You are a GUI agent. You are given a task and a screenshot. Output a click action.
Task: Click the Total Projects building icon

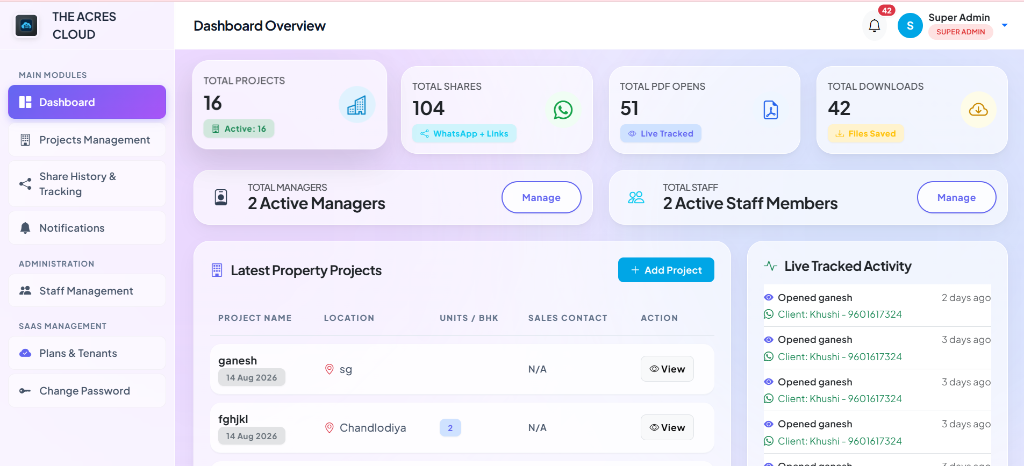357,104
